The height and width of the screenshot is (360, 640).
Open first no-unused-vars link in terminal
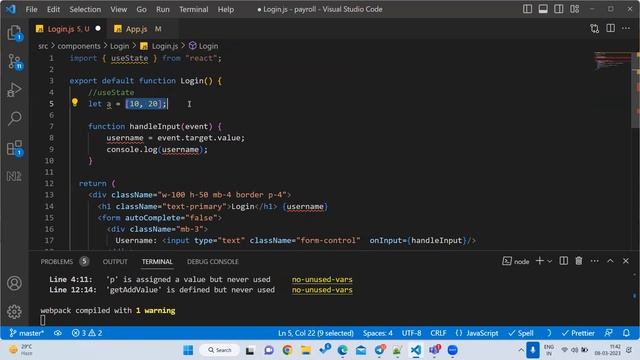(322, 280)
